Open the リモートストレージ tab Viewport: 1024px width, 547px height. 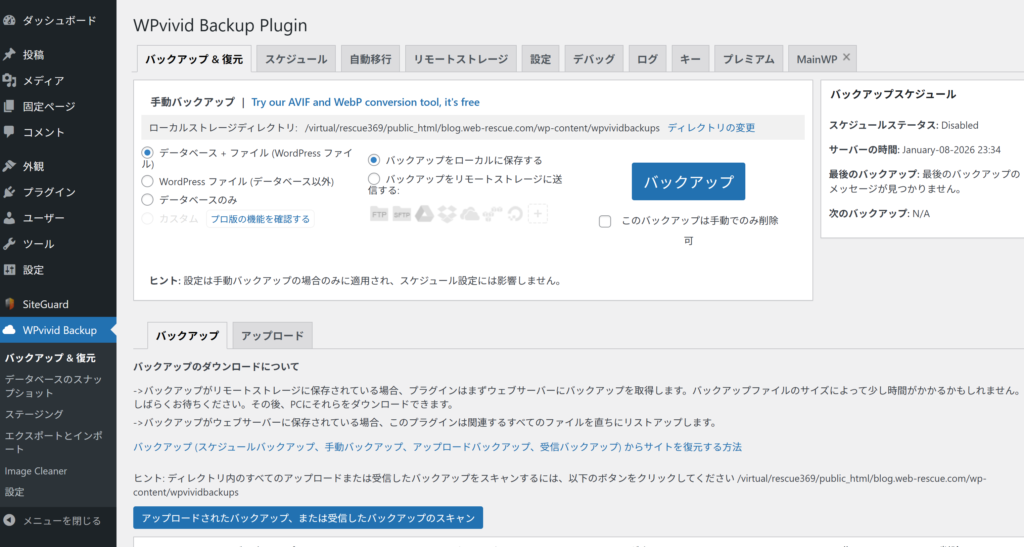click(x=461, y=59)
